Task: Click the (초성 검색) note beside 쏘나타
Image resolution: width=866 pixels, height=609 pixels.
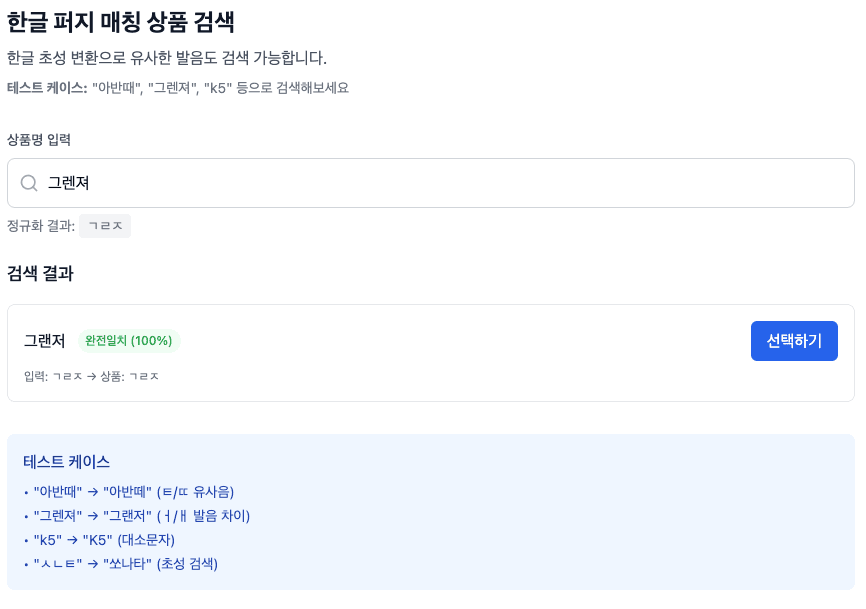Action: tap(187, 564)
